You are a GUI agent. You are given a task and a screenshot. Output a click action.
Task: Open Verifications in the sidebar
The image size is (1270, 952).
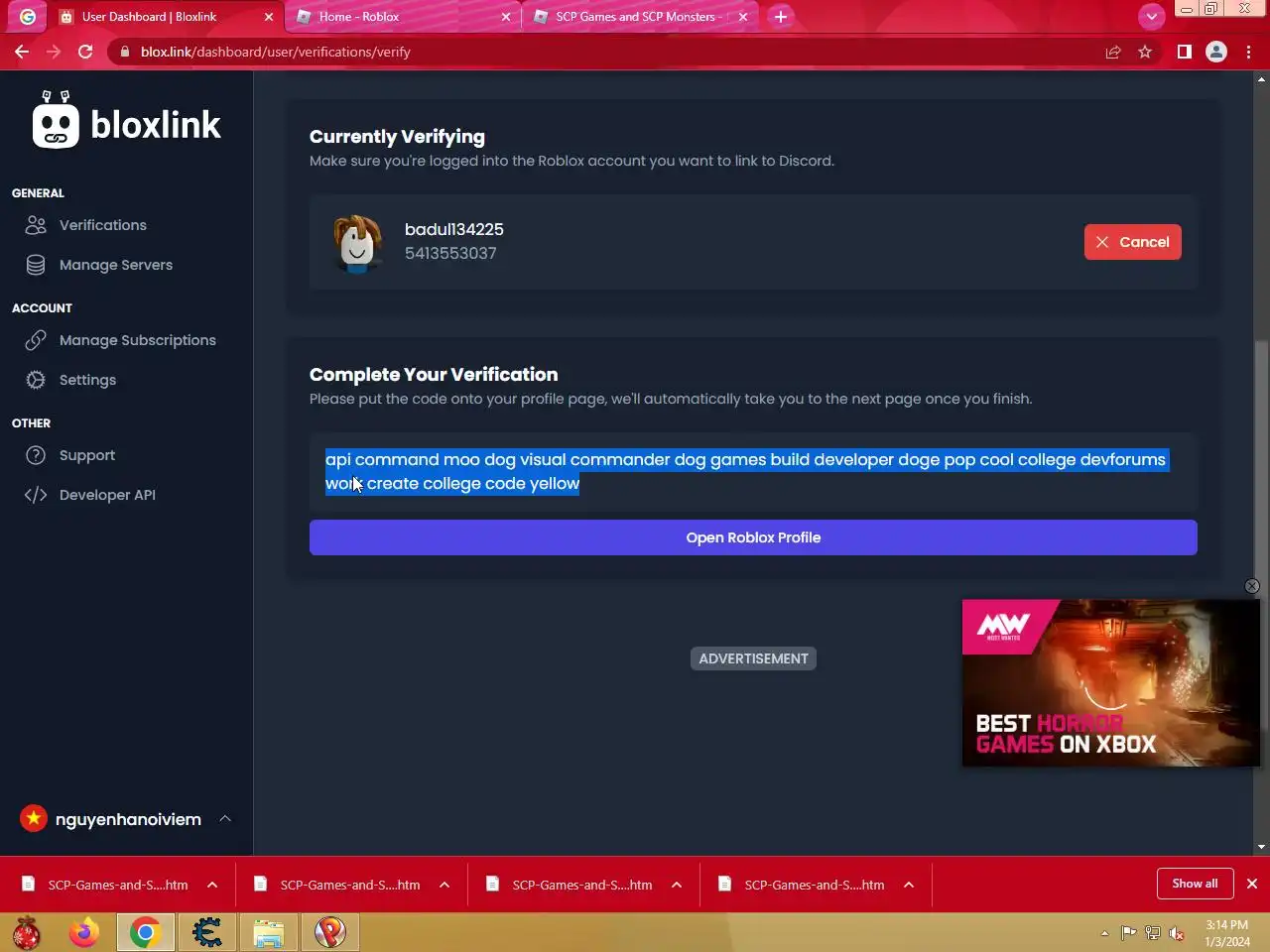tap(102, 225)
